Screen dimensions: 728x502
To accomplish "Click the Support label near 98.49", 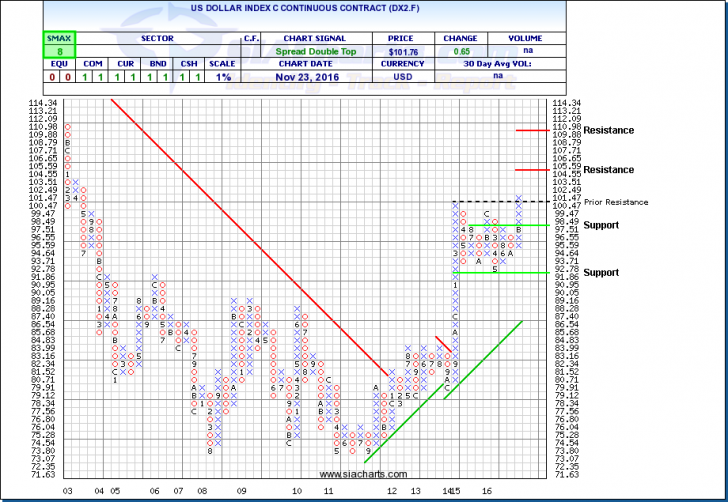I will (603, 225).
